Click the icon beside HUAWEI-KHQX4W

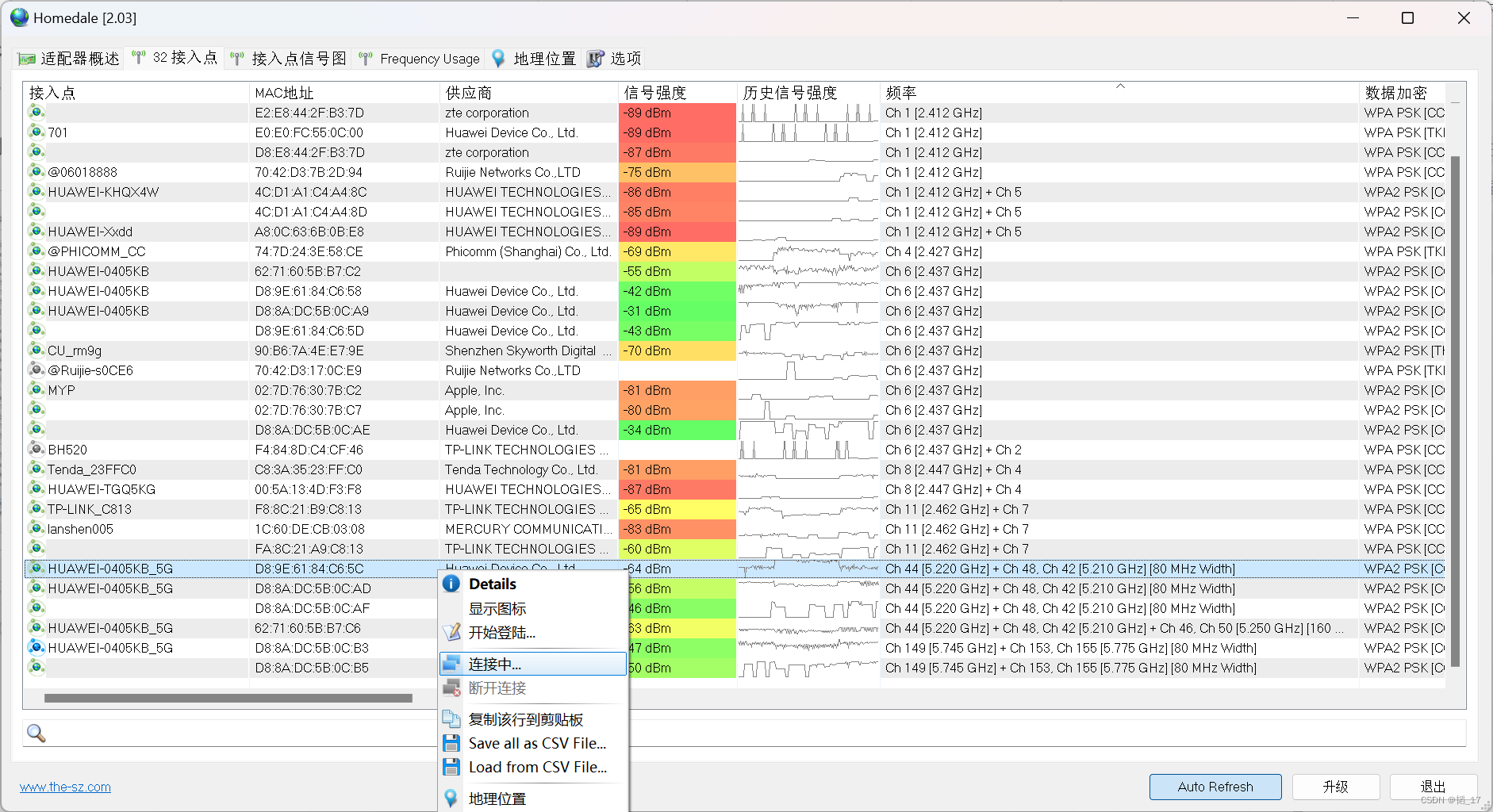[36, 191]
